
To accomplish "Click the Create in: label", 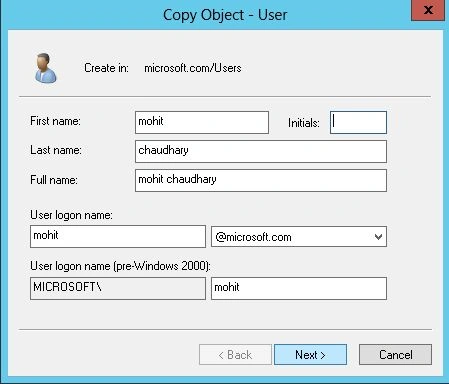I will coord(106,68).
